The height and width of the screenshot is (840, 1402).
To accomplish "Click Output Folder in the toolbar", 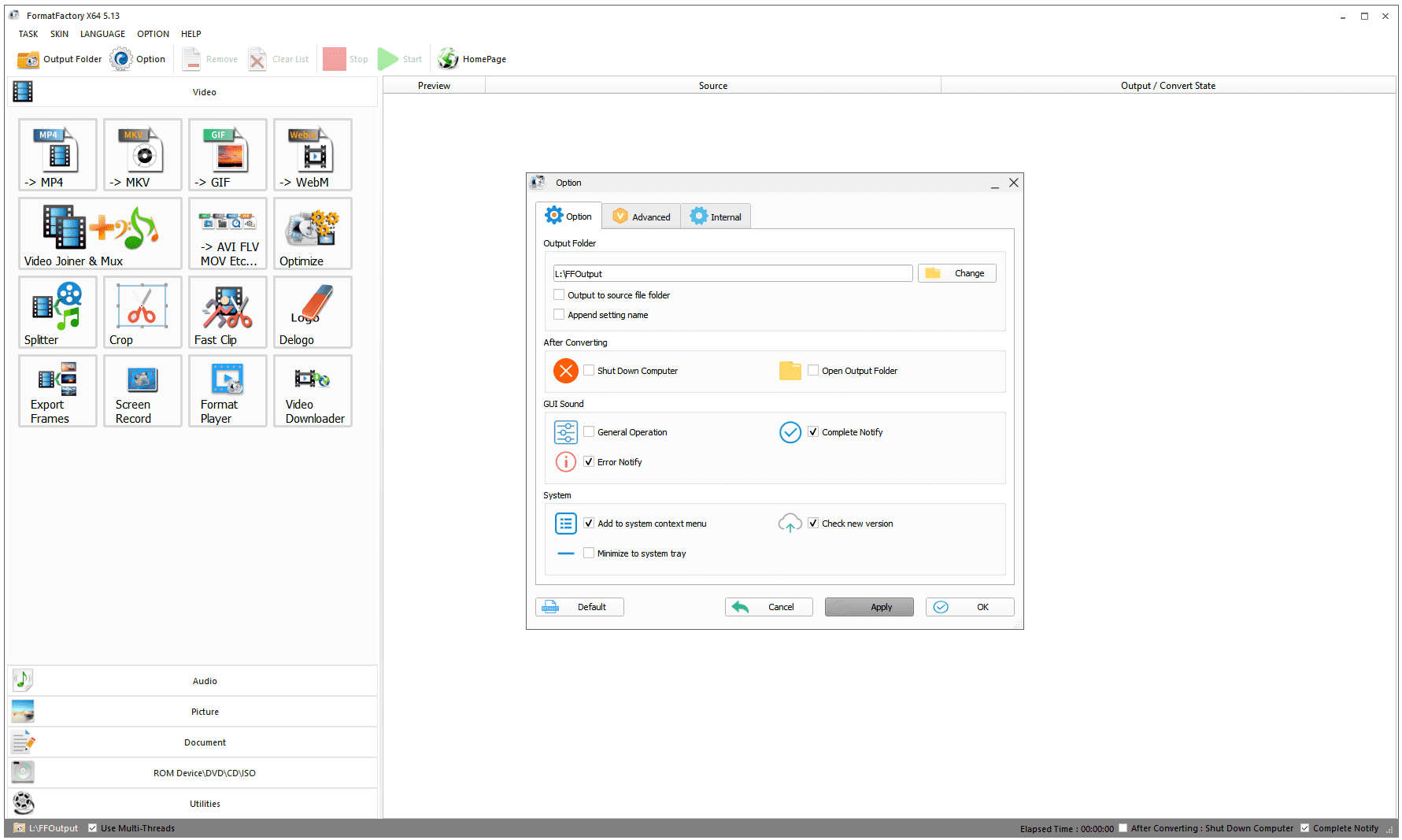I will point(60,59).
